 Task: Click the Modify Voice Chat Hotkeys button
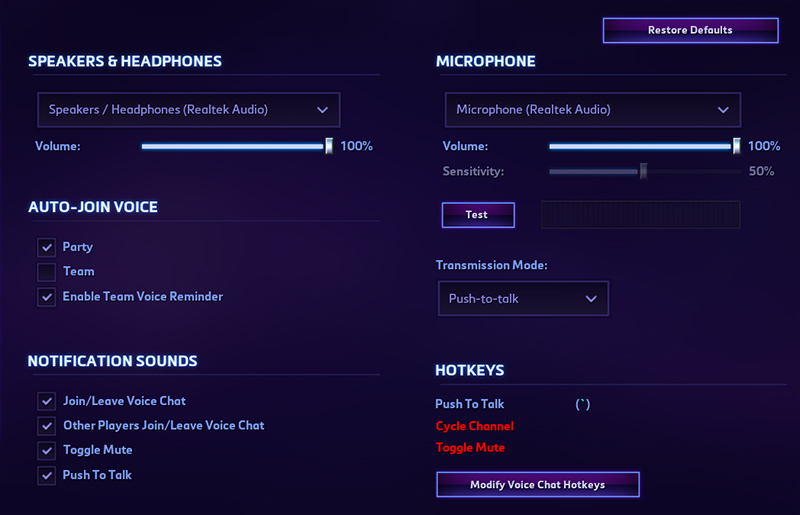point(537,485)
